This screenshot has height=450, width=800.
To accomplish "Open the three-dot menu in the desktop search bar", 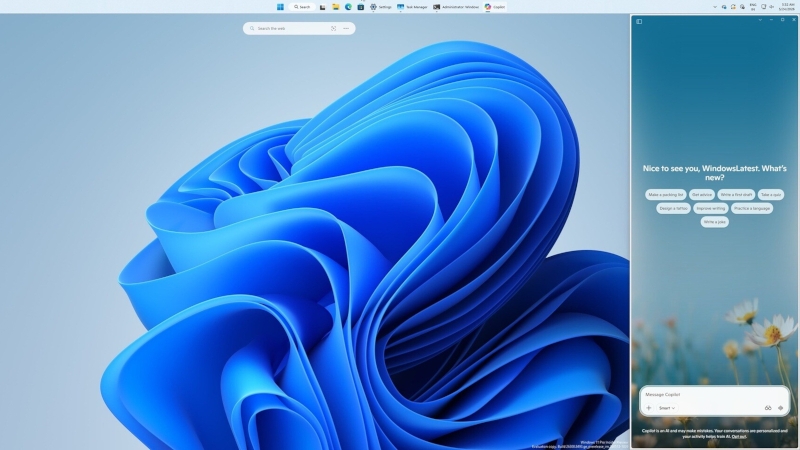I will [x=346, y=29].
